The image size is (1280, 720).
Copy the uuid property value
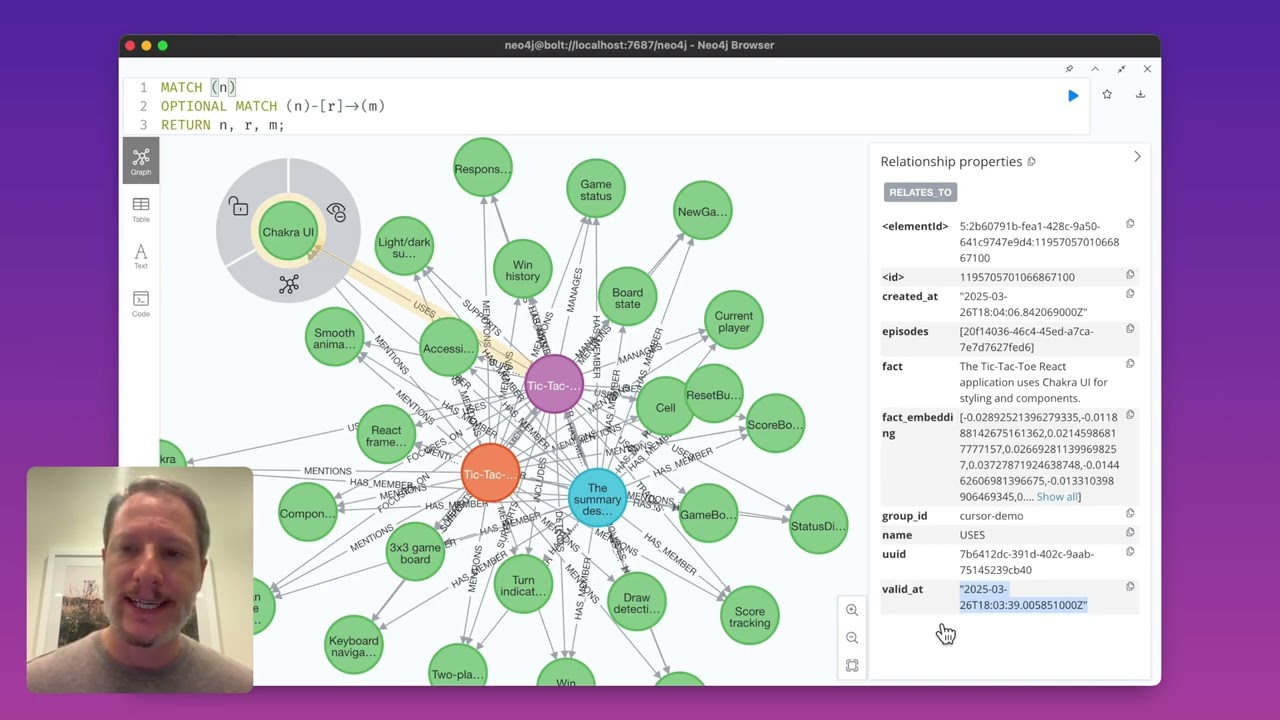coord(1130,552)
